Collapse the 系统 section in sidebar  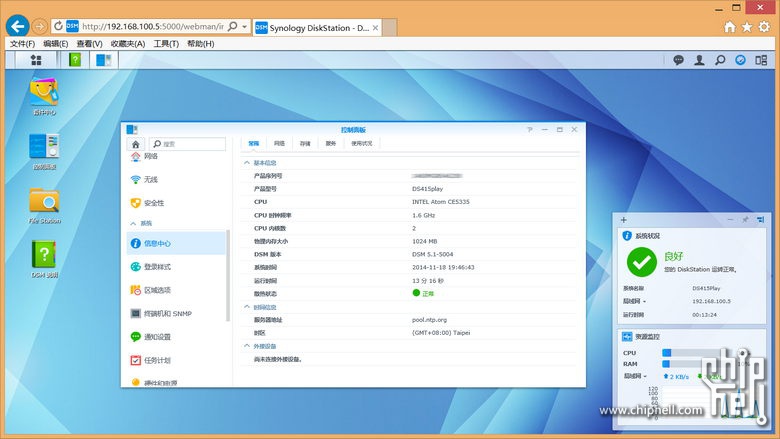(x=133, y=223)
